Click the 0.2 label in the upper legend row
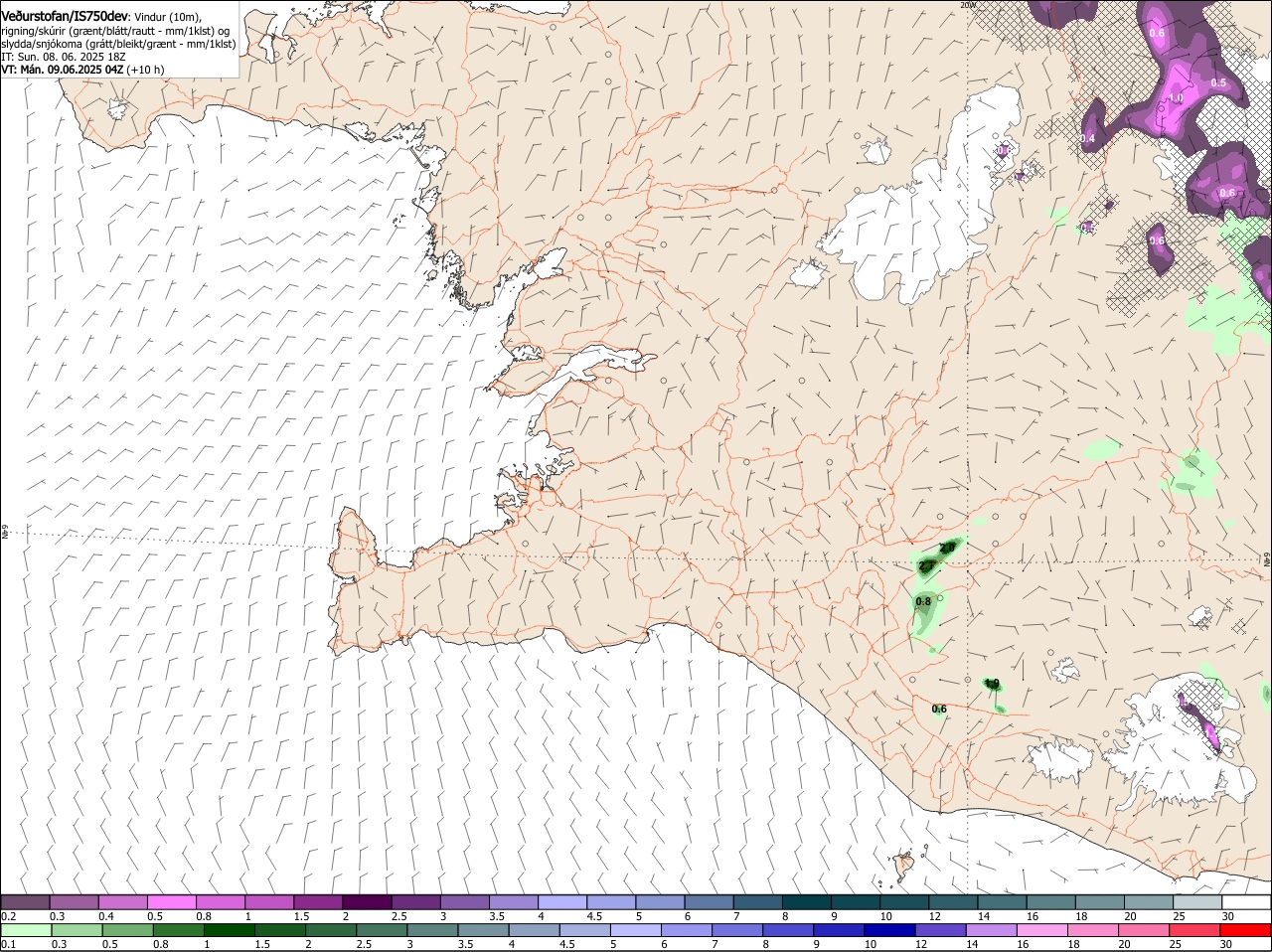This screenshot has height=952, width=1272. click(x=8, y=916)
